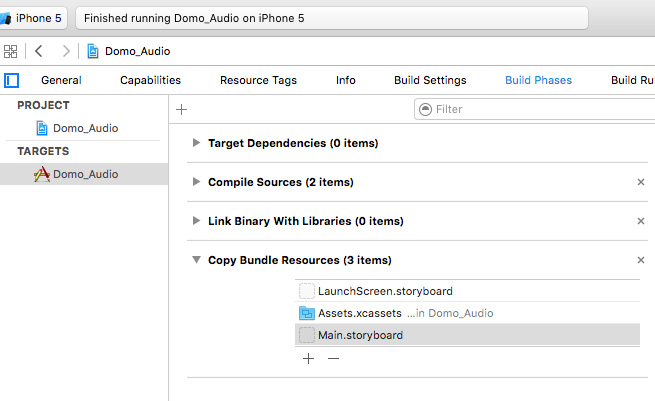
Task: Open the Capabilities tab
Action: click(x=150, y=80)
